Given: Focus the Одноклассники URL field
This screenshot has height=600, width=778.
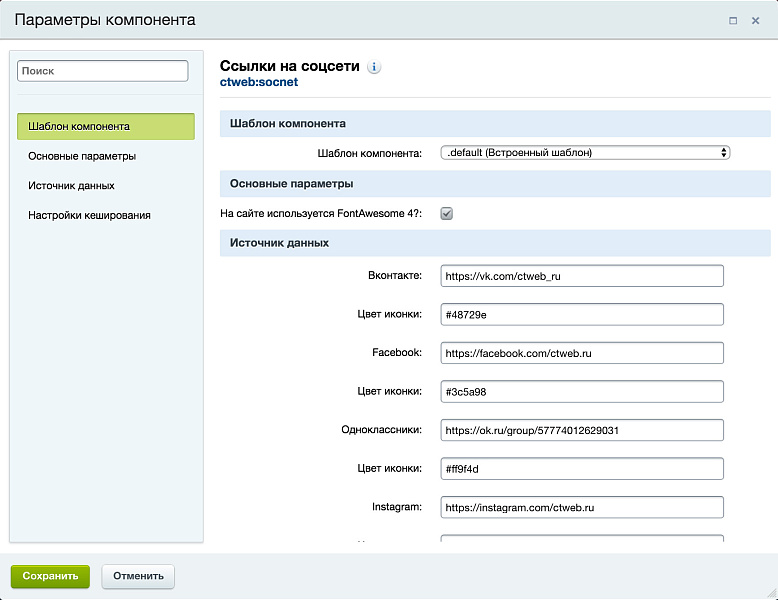Looking at the screenshot, I should pos(581,431).
